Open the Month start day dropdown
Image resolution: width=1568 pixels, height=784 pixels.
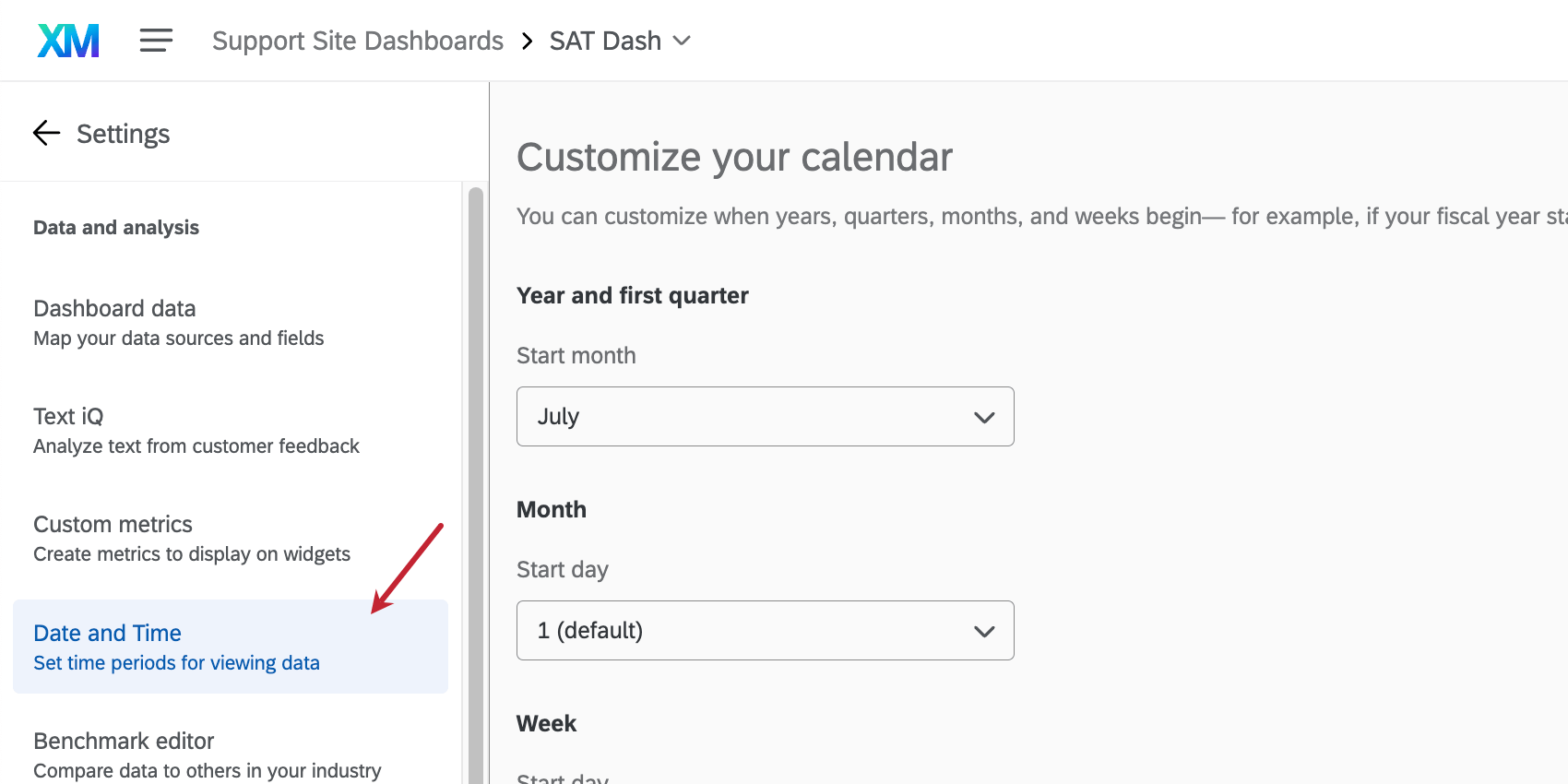coord(765,630)
